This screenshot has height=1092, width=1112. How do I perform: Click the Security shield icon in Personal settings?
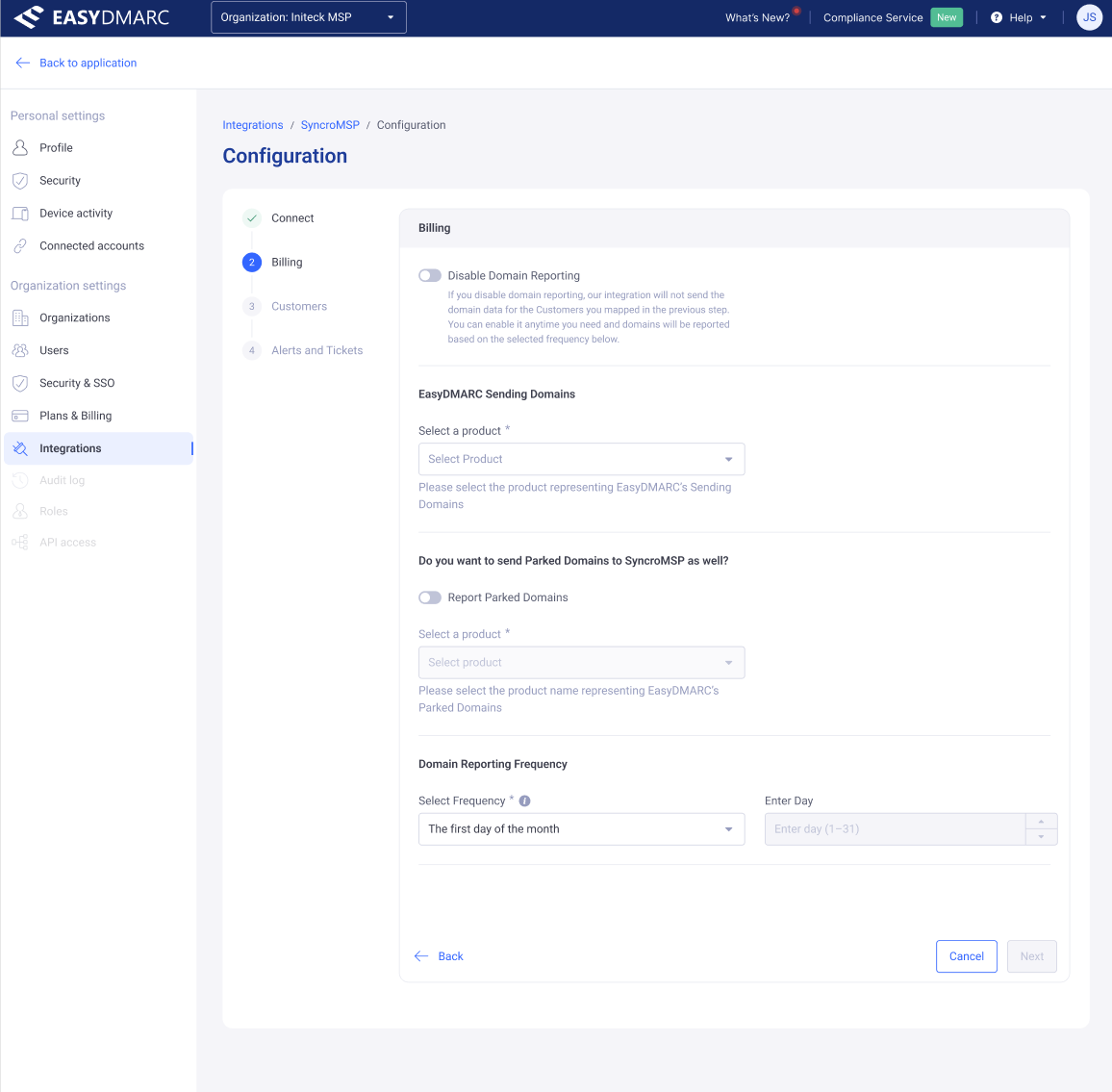[20, 180]
